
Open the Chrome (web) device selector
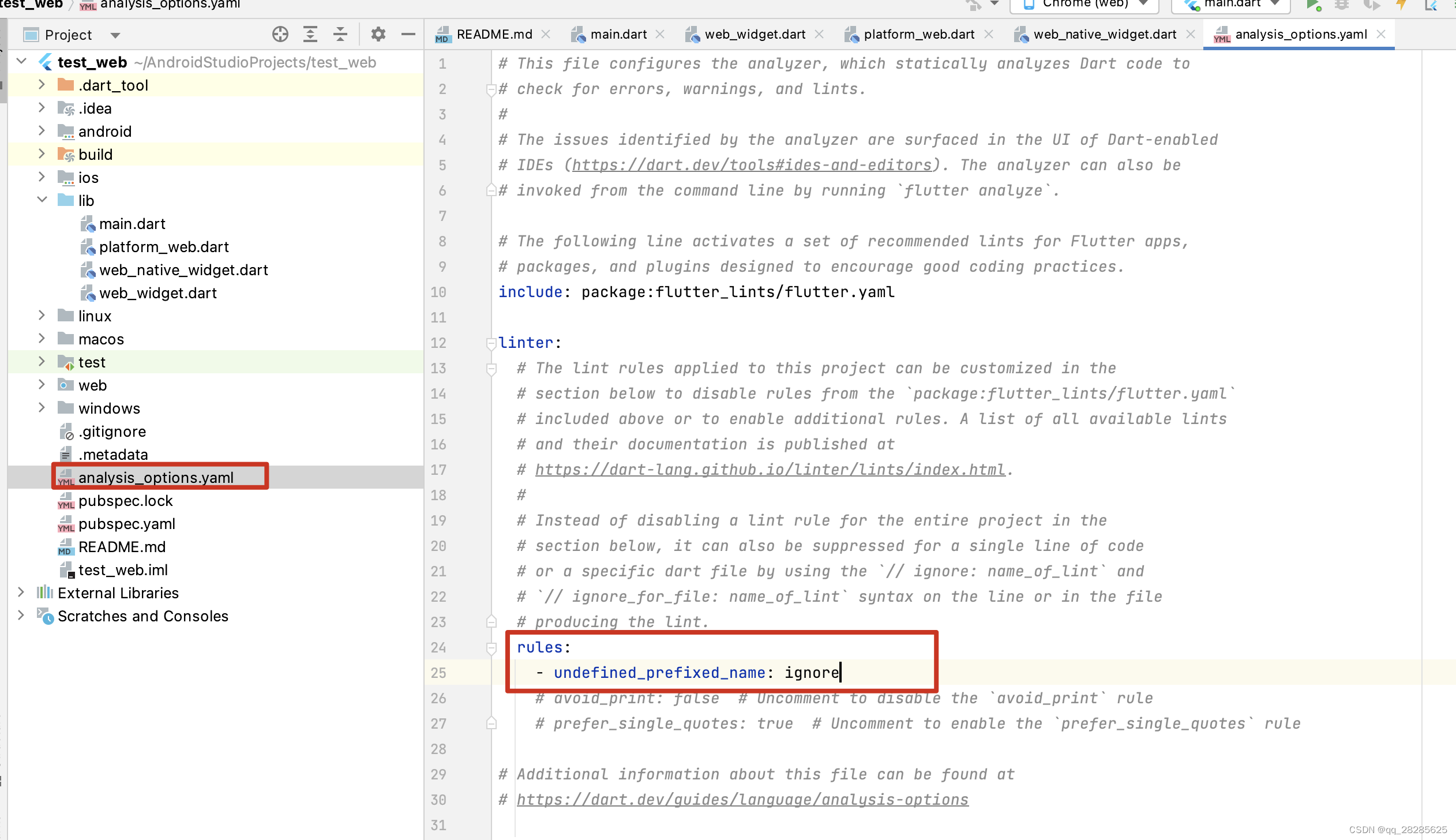[x=1083, y=4]
